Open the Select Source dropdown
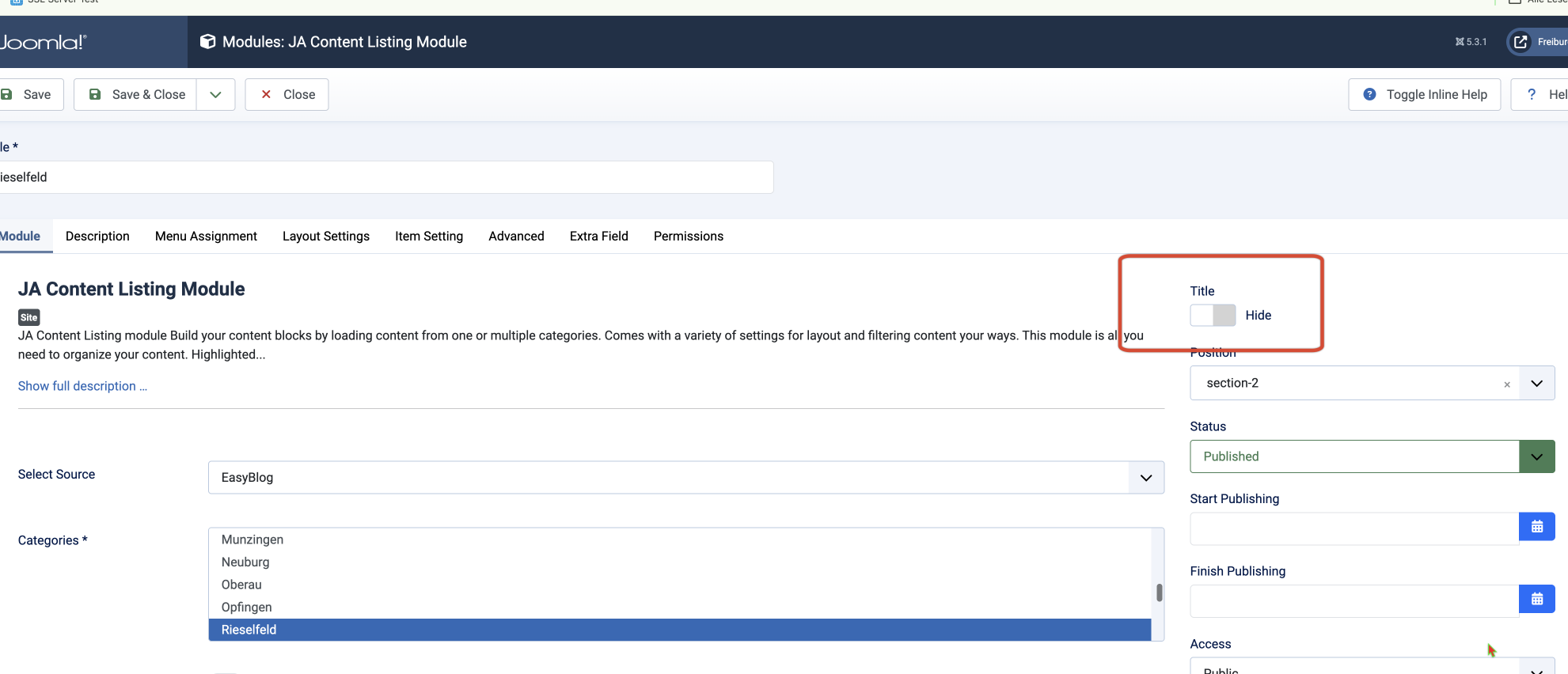Screen dimensions: 1568x674 coord(686,478)
